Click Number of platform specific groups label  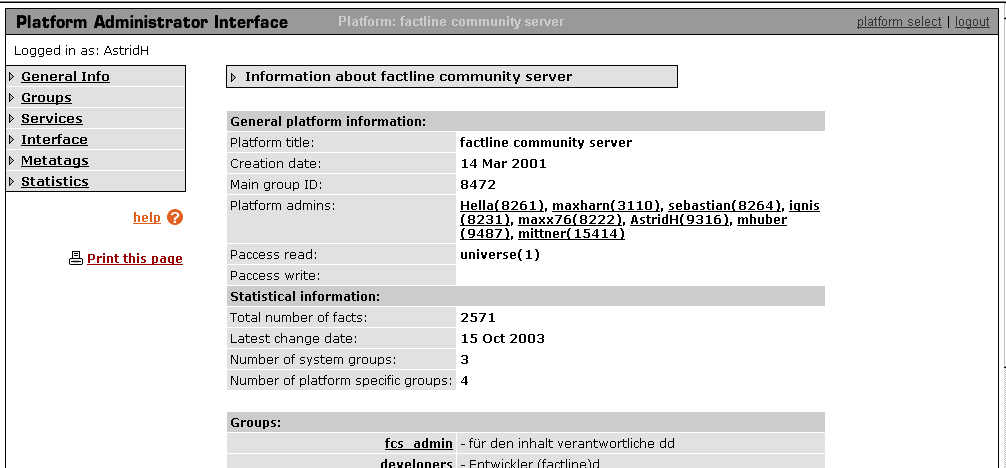(x=341, y=381)
